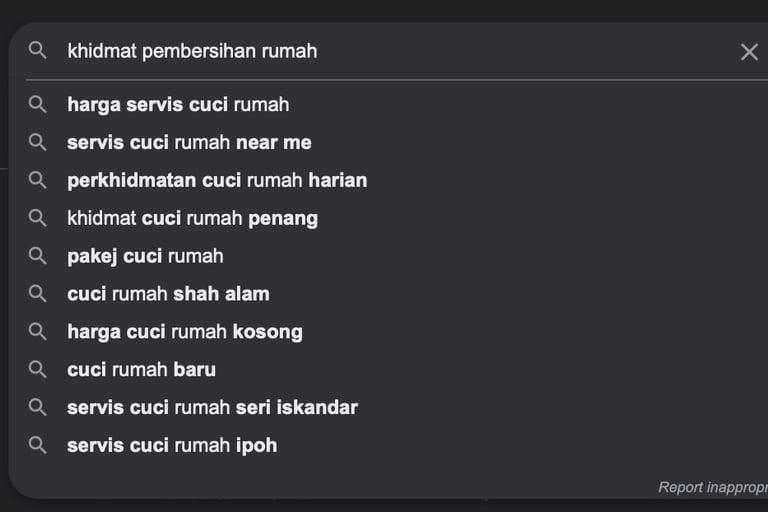768x512 pixels.
Task: Click magnifier icon beside 'cuci rumah baru'
Action: pos(38,370)
